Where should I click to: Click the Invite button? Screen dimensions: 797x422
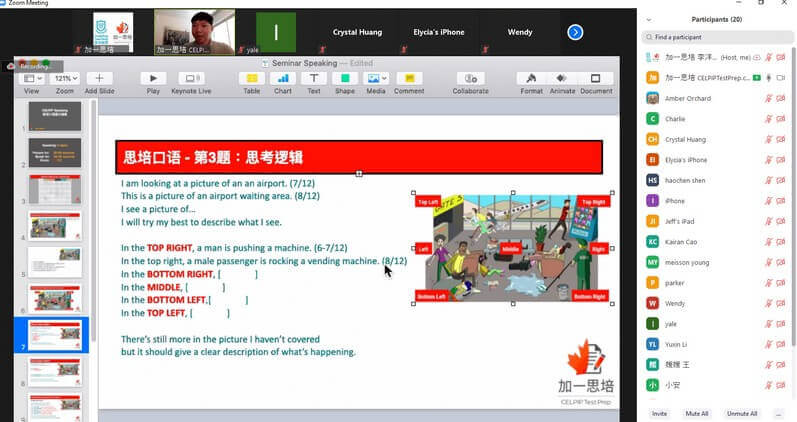(659, 413)
